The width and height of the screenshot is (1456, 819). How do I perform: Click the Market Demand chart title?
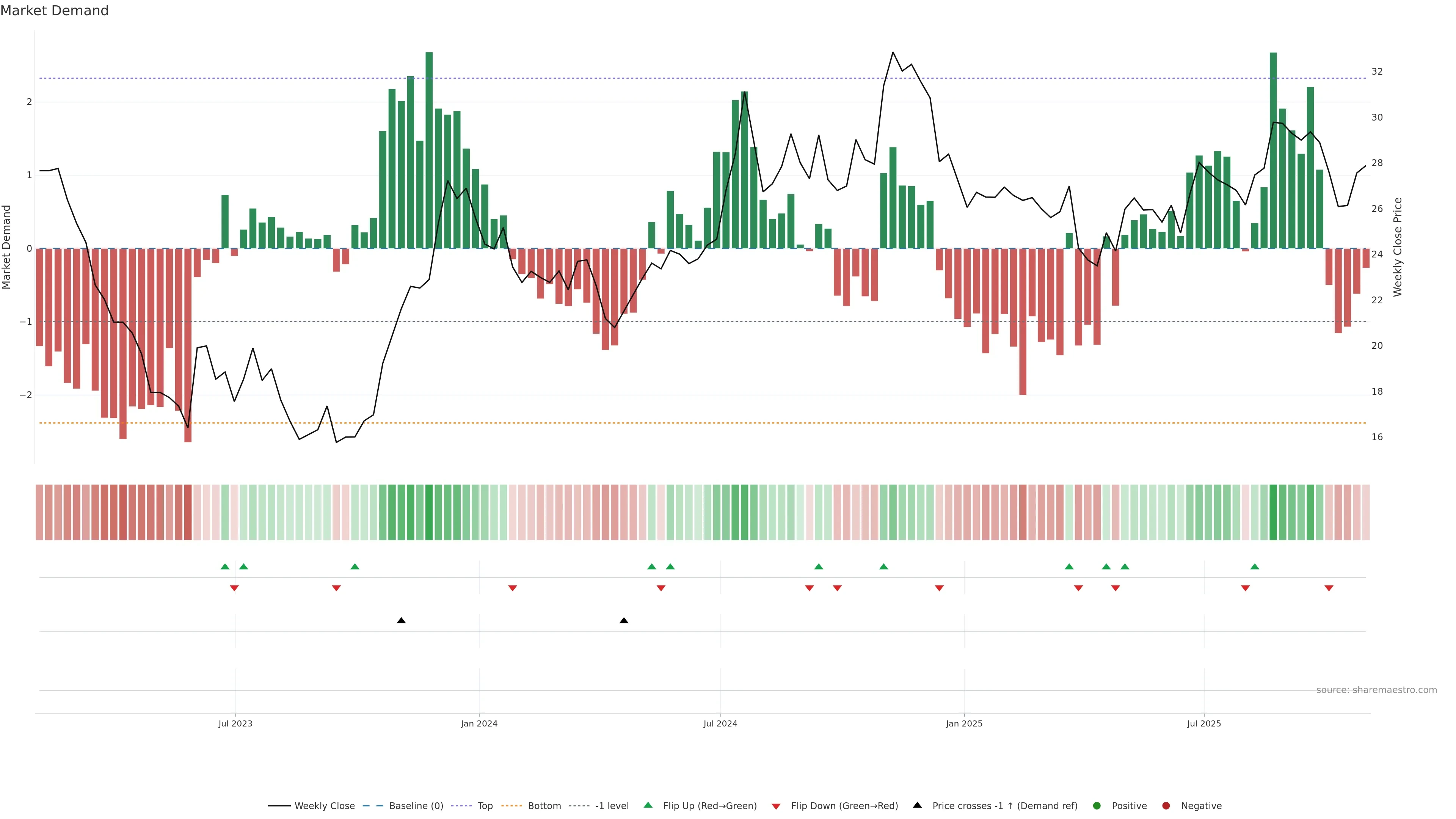click(x=54, y=11)
